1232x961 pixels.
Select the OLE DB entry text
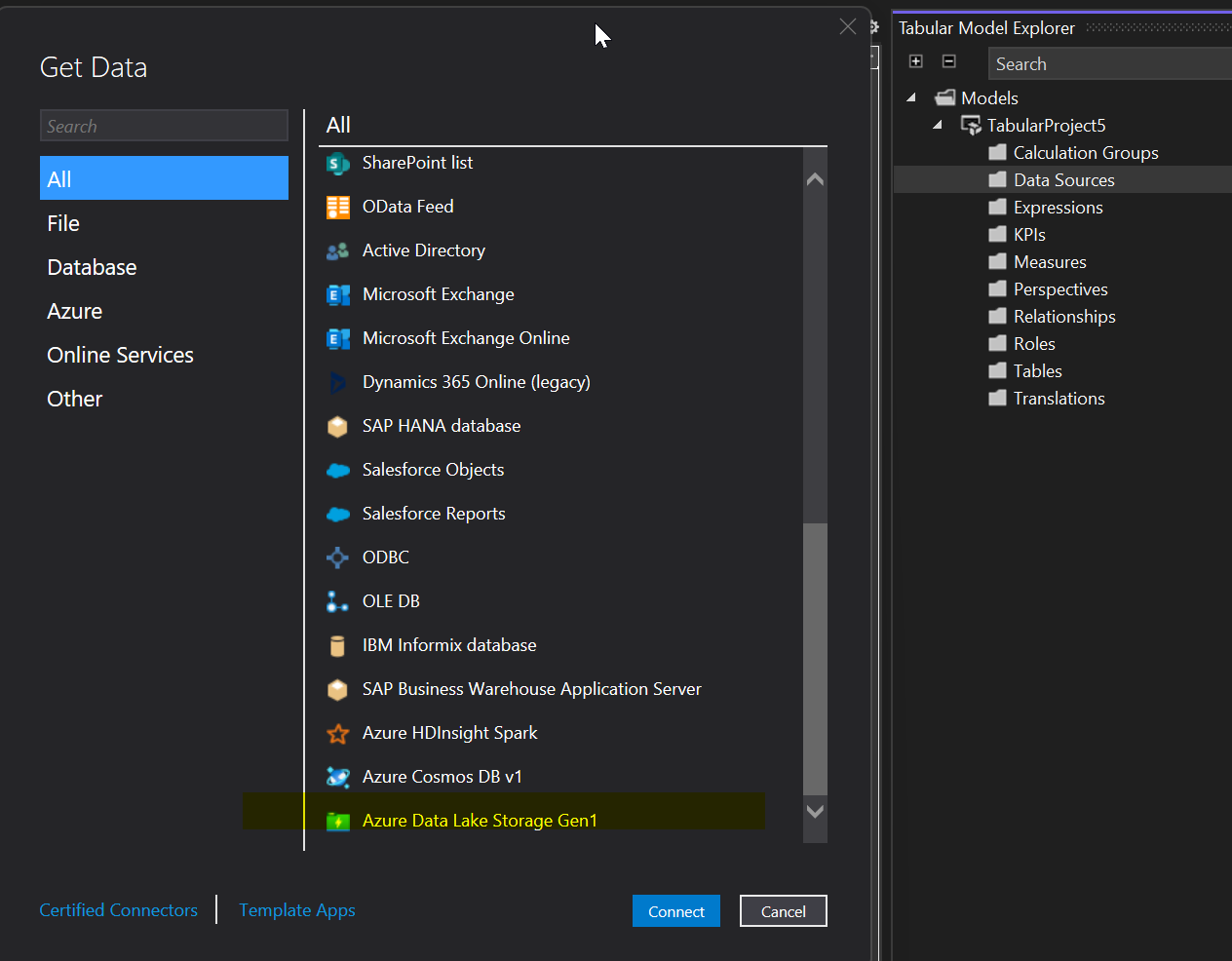coord(391,601)
